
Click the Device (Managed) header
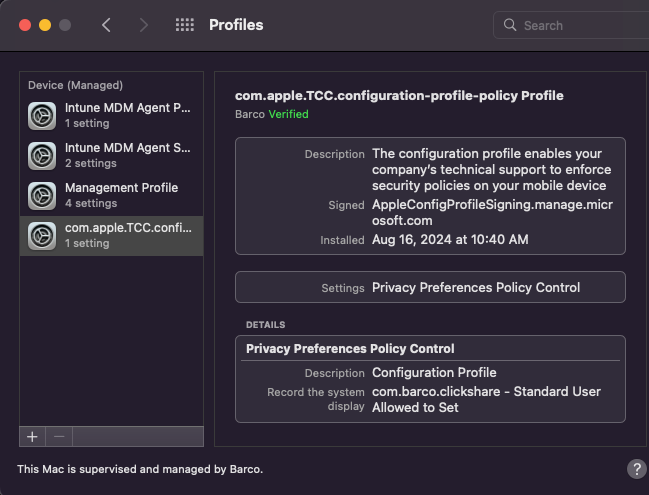coord(75,85)
